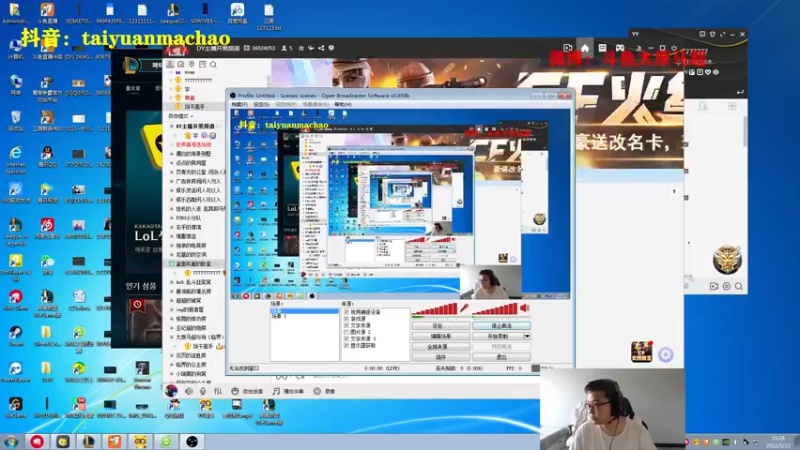Mute the desktop speaker icon in OBS
This screenshot has width=800, height=450.
[524, 308]
